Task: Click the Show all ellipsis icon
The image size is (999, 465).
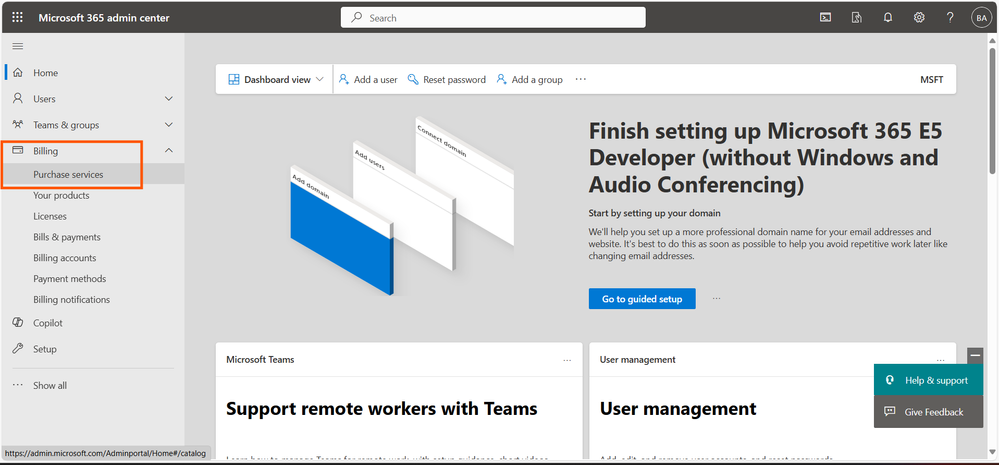Action: (x=18, y=385)
